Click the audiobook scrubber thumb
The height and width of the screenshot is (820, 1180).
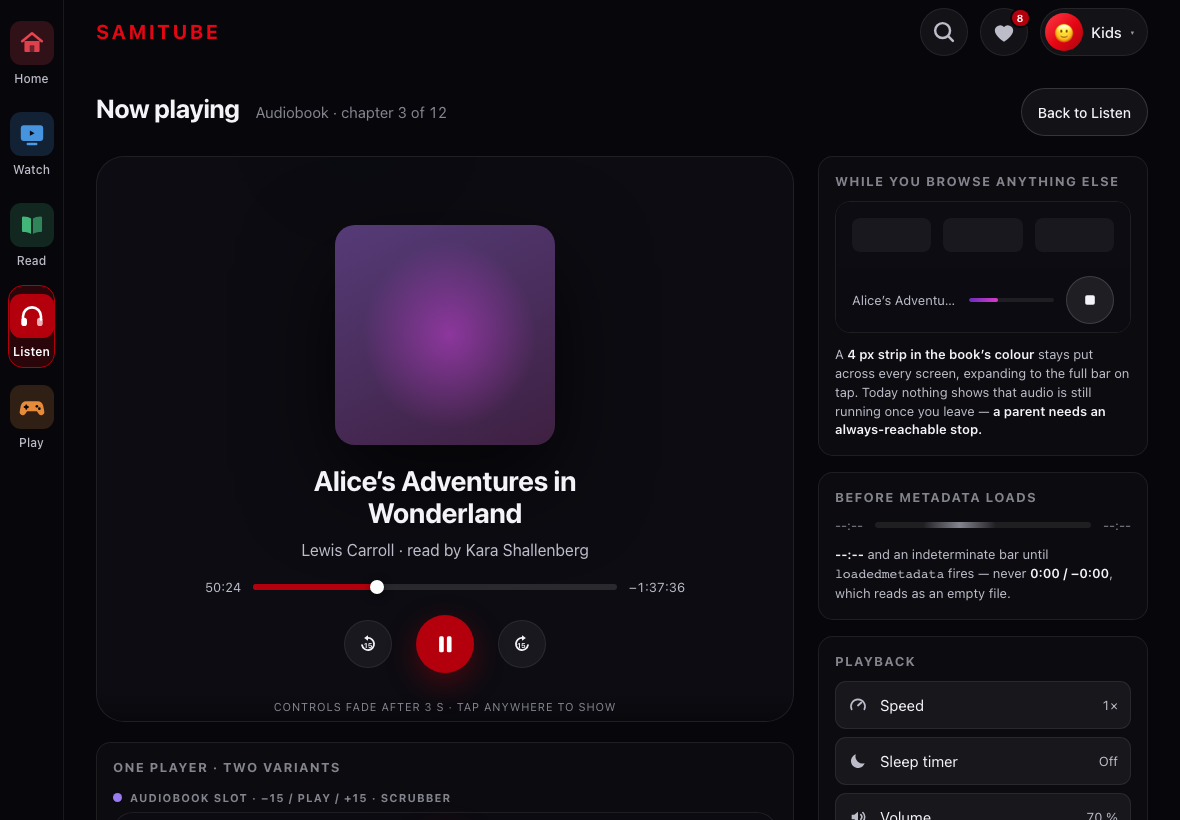377,587
